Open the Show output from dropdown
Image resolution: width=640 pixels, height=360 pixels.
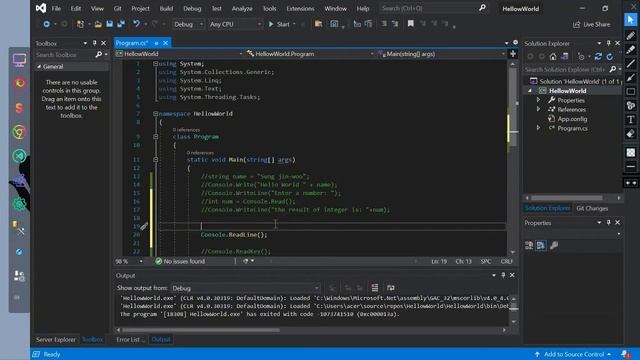coord(245,288)
